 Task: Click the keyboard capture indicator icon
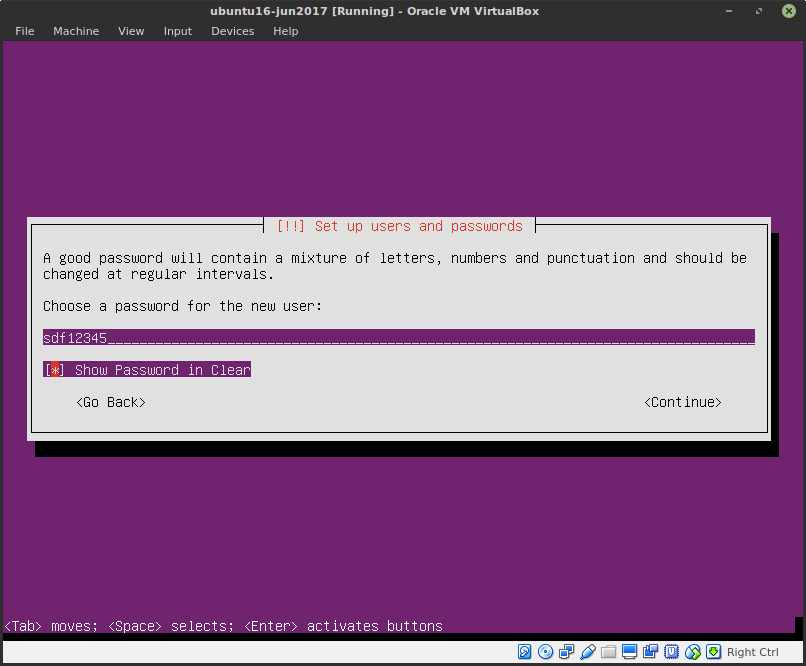713,651
